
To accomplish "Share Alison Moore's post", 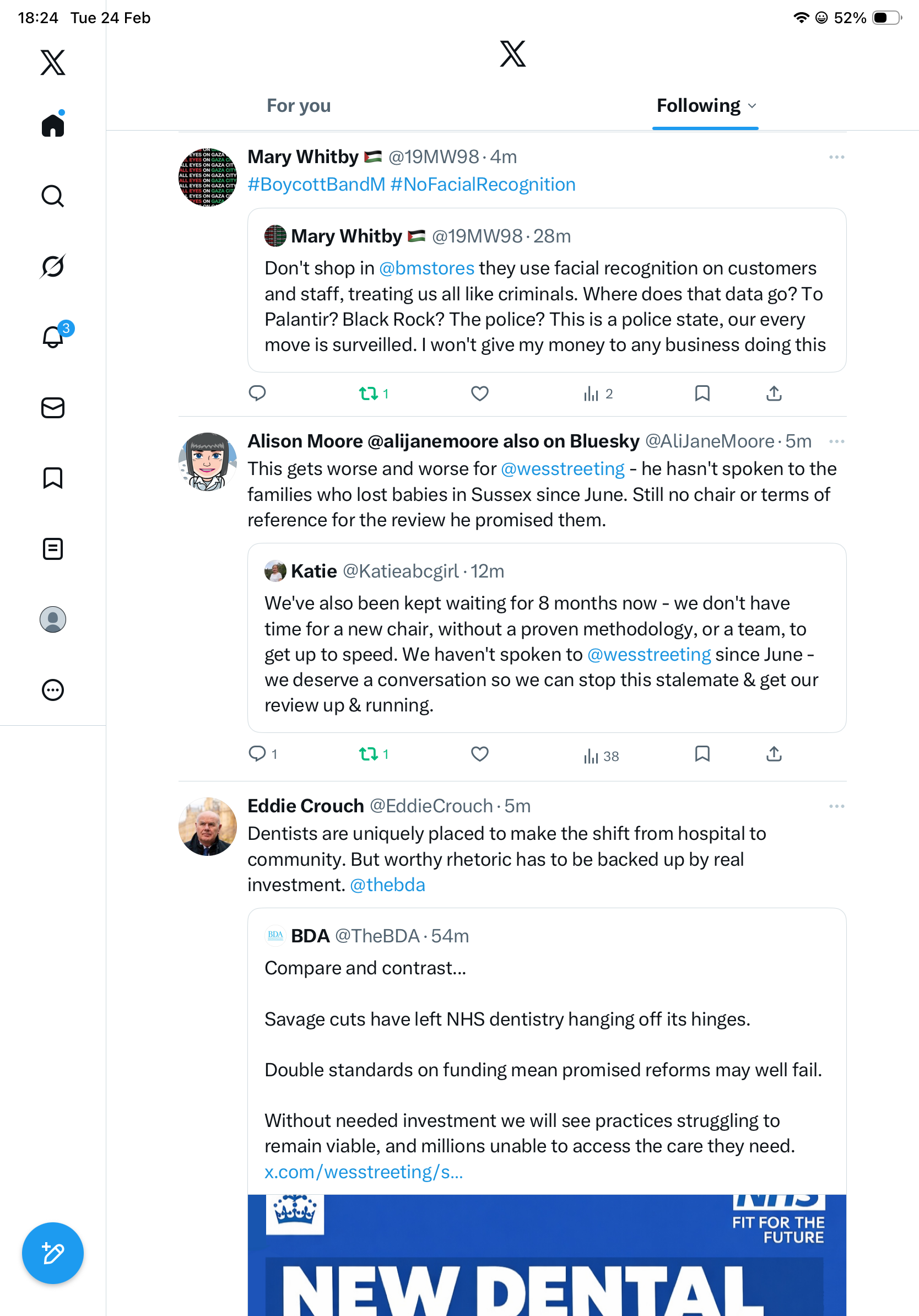I will 774,754.
